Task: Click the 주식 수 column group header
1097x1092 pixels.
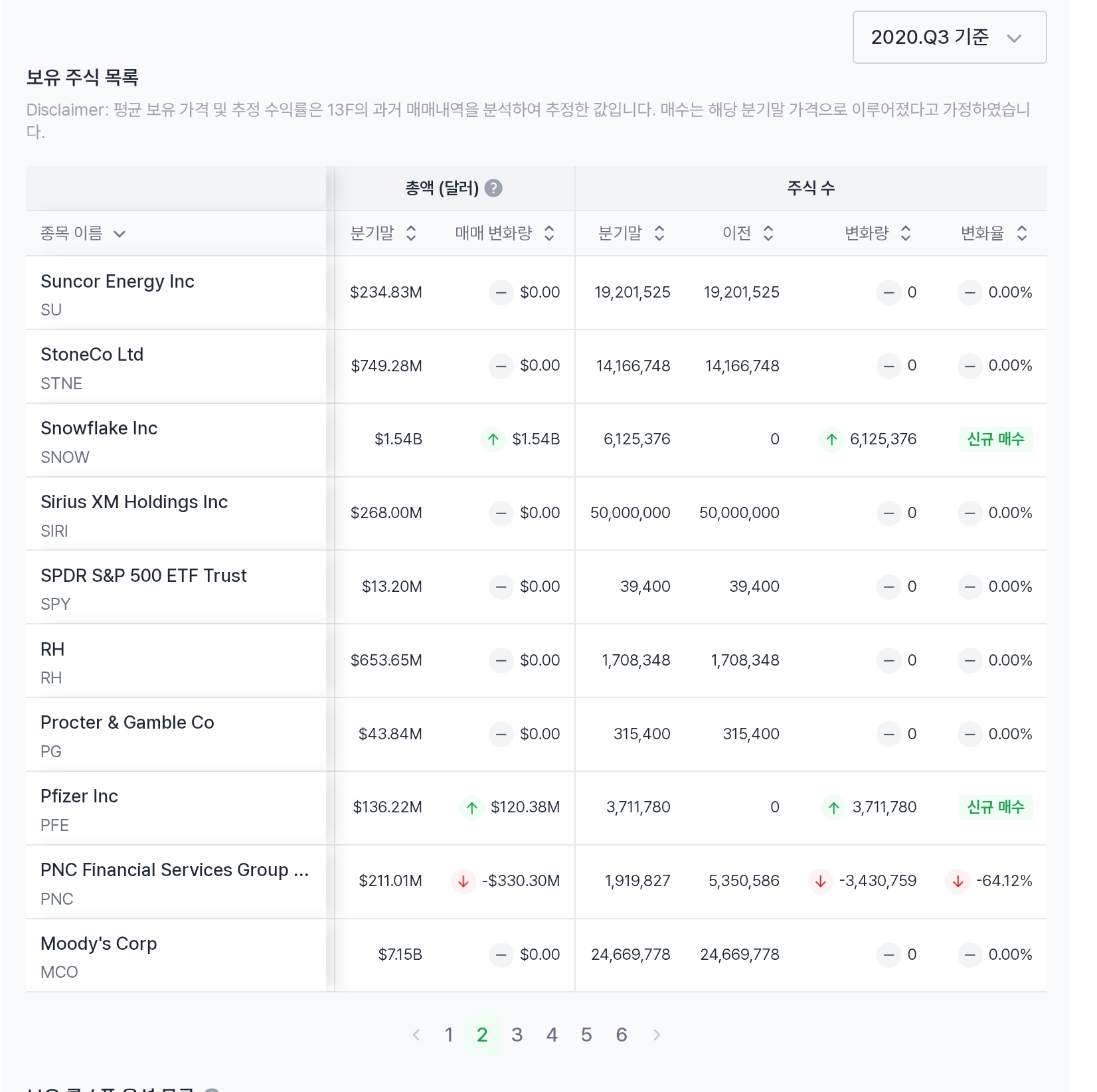Action: tap(811, 188)
